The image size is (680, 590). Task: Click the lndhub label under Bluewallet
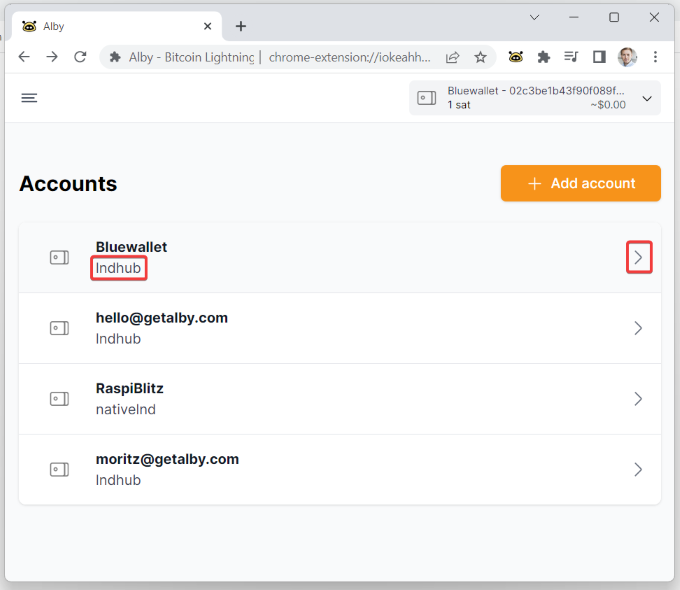(x=118, y=268)
